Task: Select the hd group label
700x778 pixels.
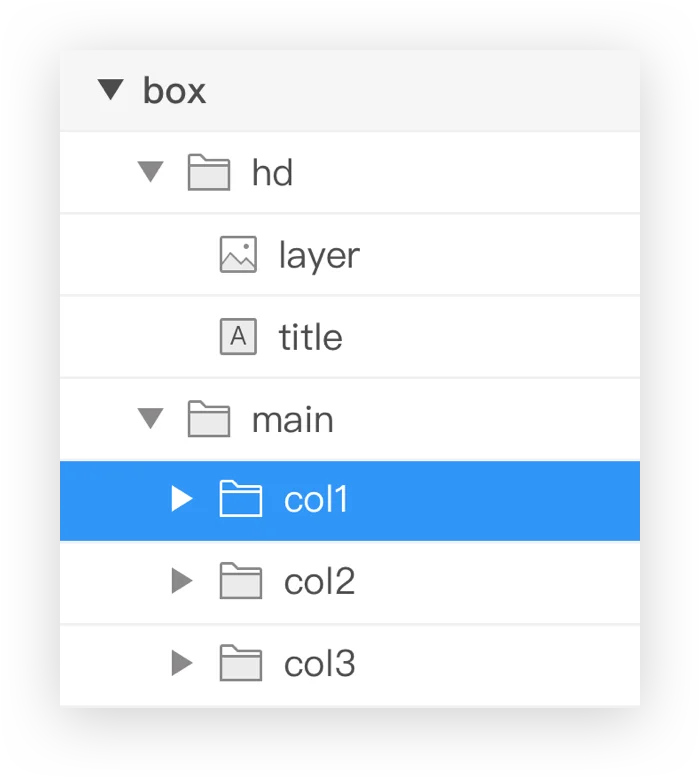Action: pos(272,174)
